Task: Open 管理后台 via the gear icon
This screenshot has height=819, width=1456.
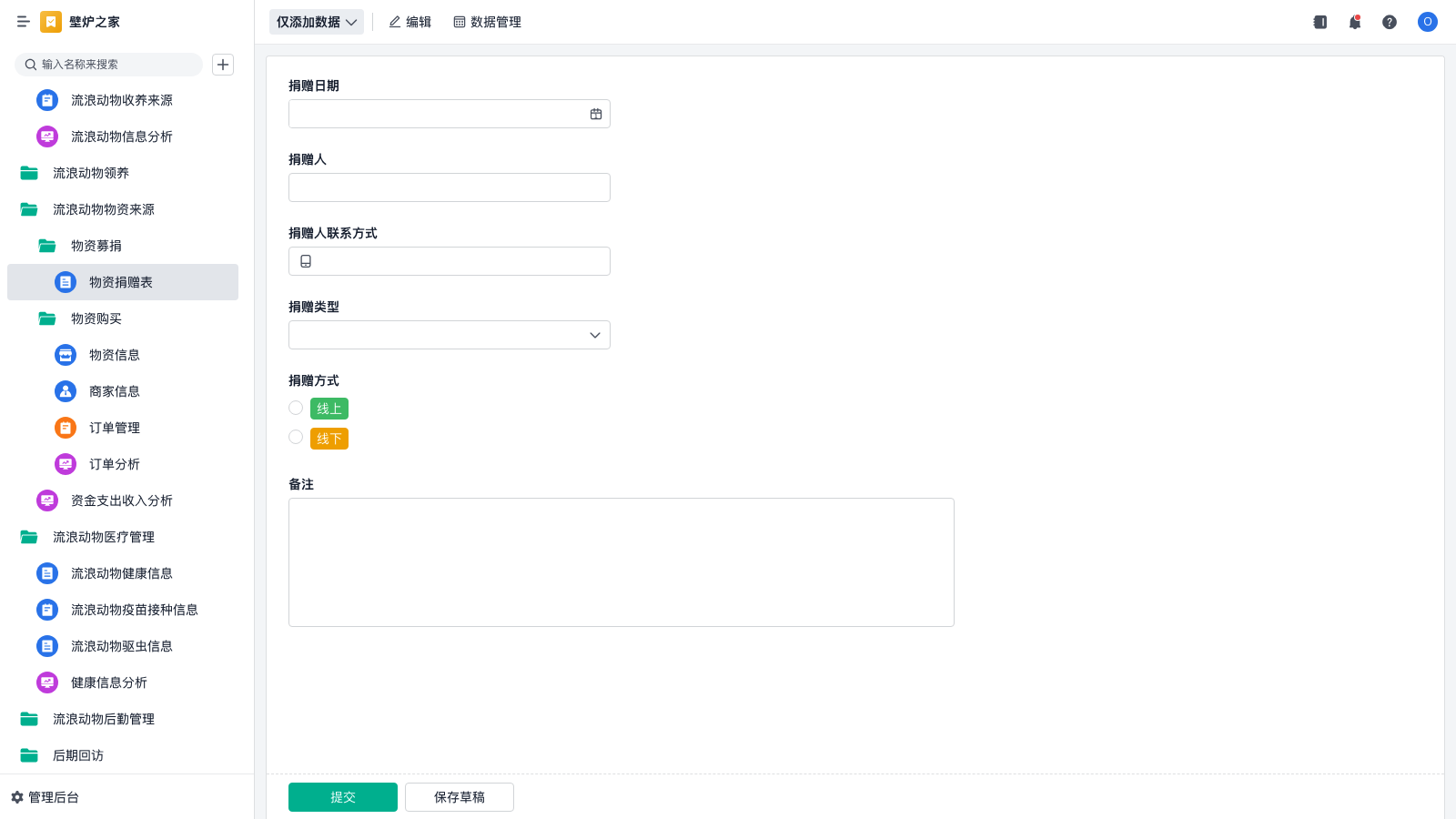Action: coord(17,797)
